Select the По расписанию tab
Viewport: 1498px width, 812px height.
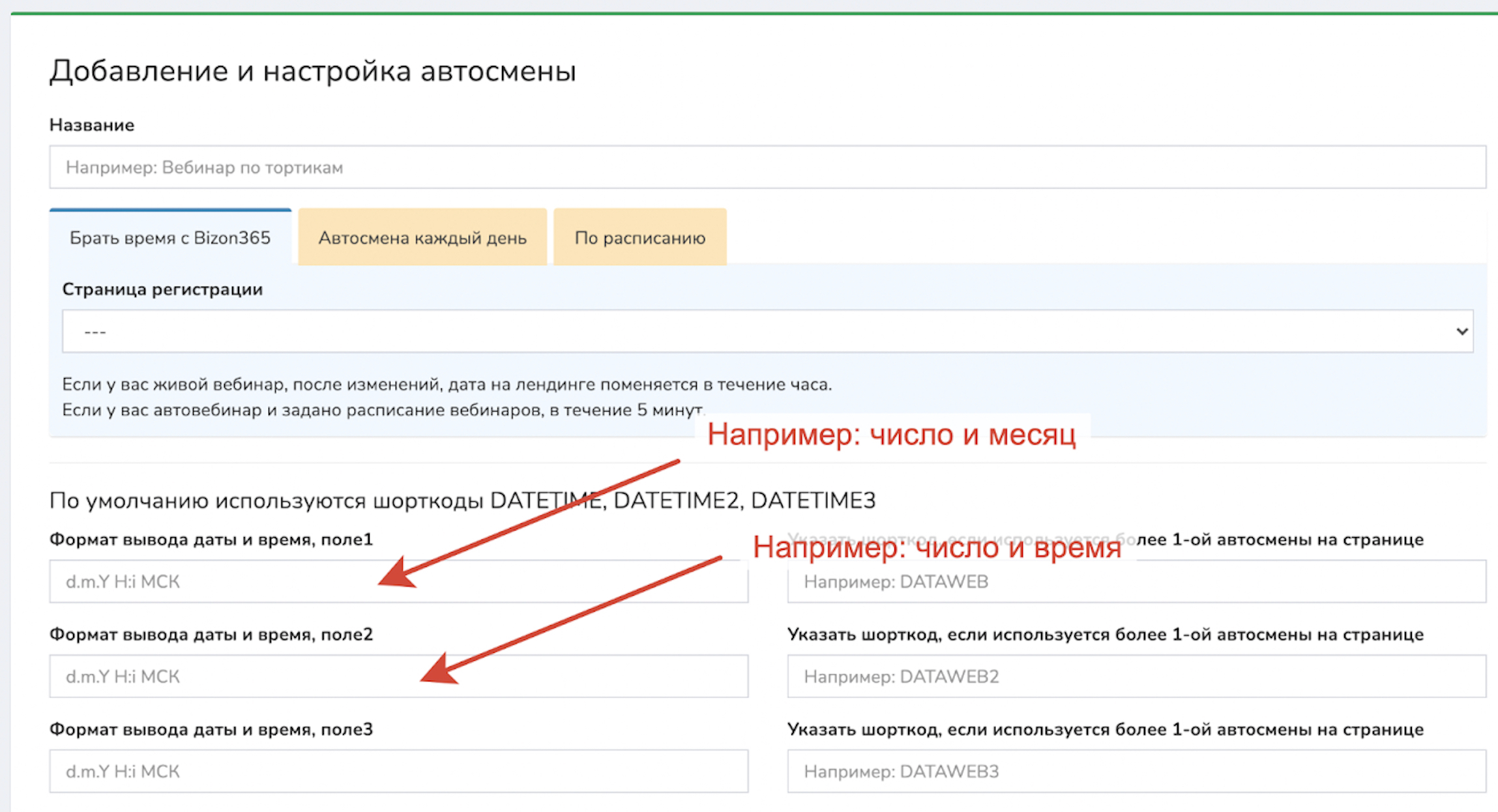tap(639, 238)
